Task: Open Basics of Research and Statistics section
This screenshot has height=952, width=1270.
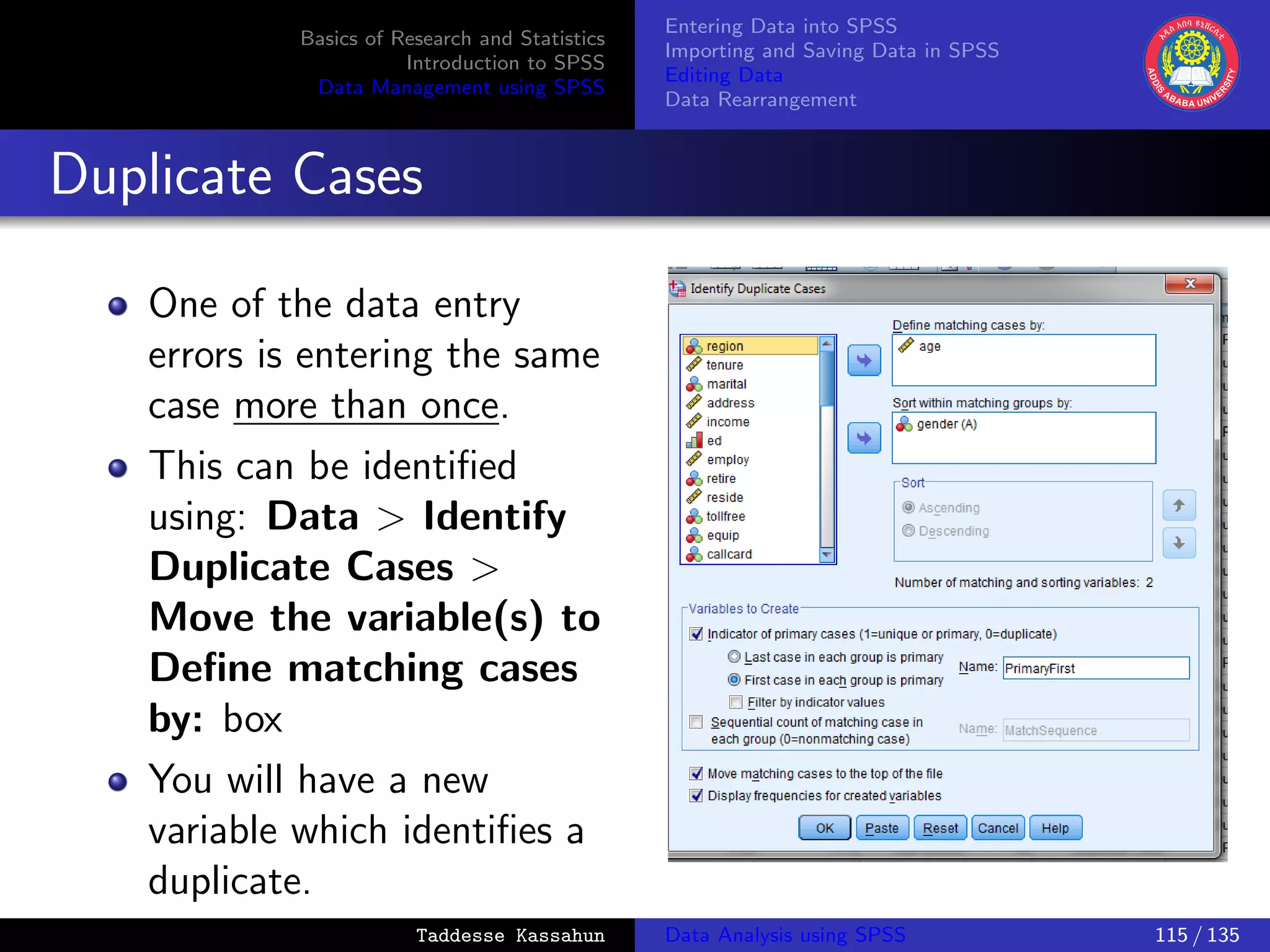Action: point(453,38)
